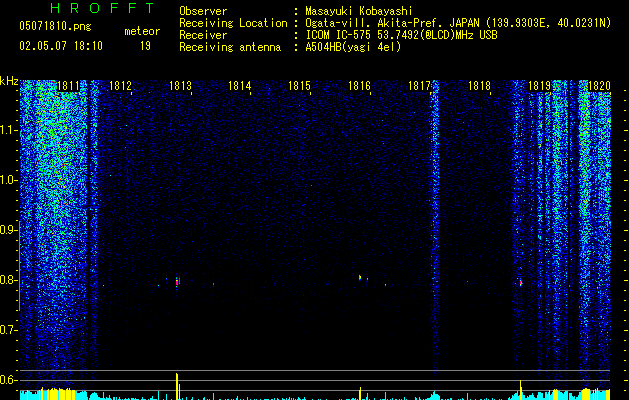Click the kHz axis unit label

[9, 81]
